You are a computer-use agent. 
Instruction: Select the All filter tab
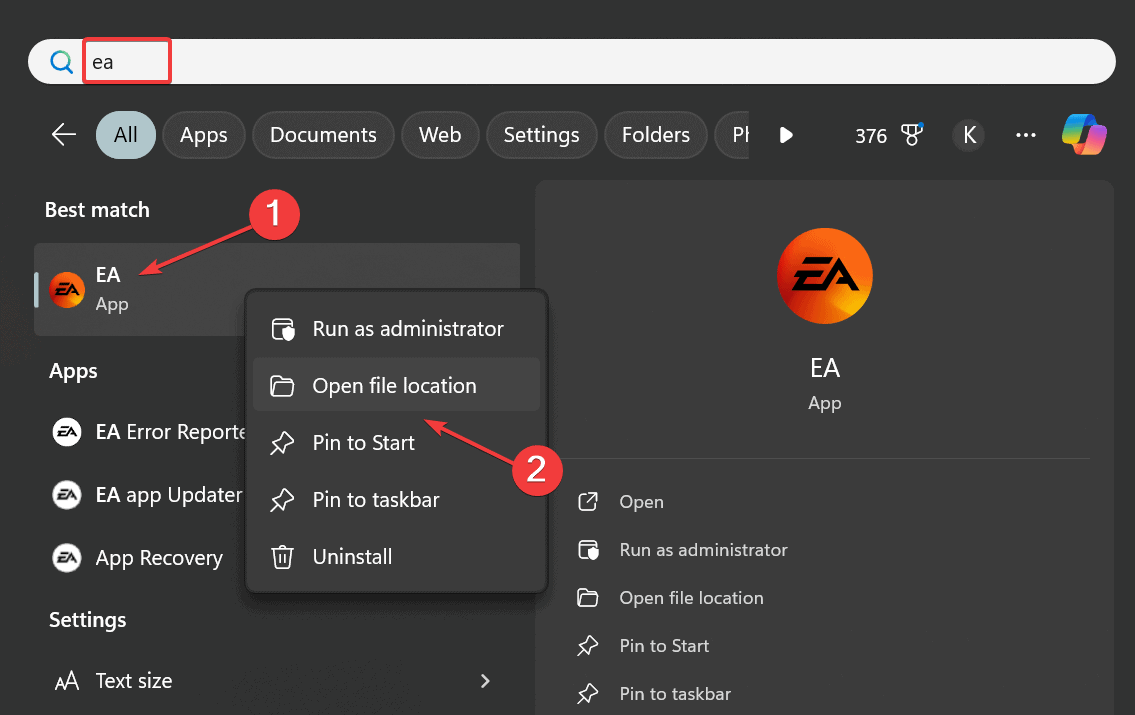click(125, 135)
